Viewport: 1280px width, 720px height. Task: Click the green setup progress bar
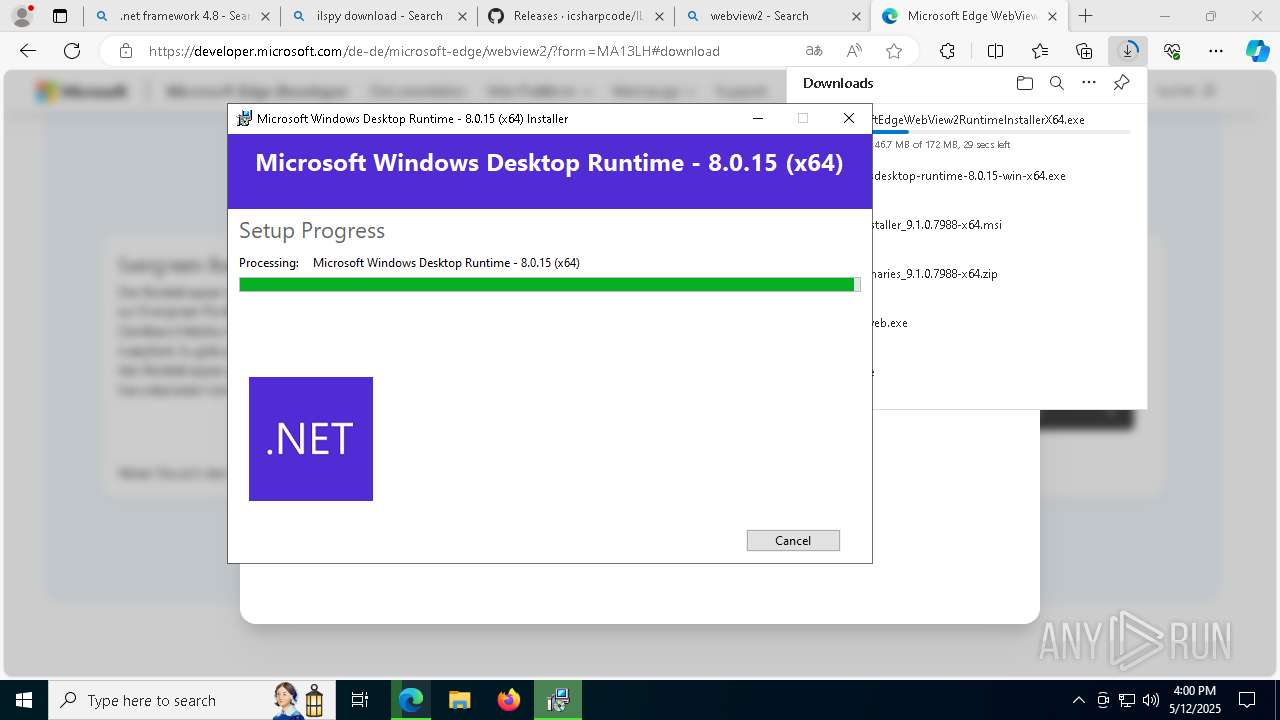tap(549, 284)
